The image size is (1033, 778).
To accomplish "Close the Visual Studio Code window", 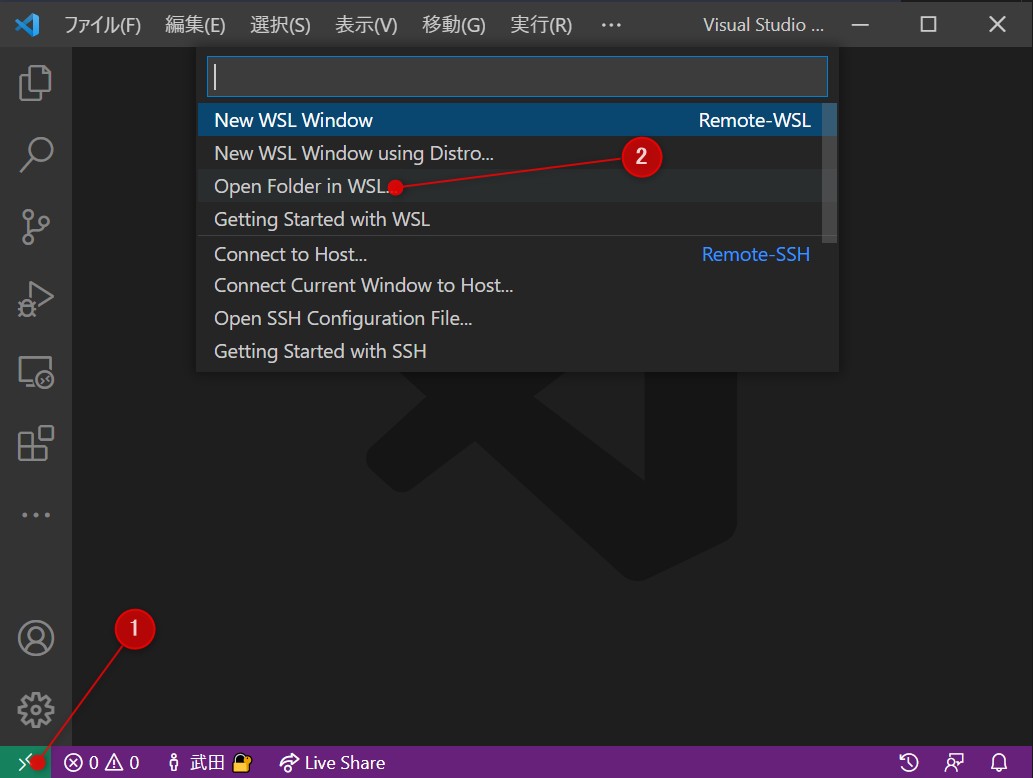I will (997, 25).
